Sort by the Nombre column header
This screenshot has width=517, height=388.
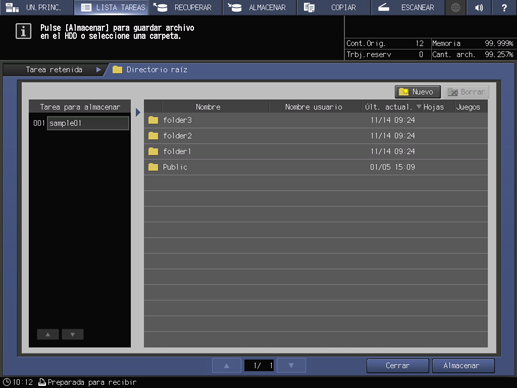tap(208, 107)
